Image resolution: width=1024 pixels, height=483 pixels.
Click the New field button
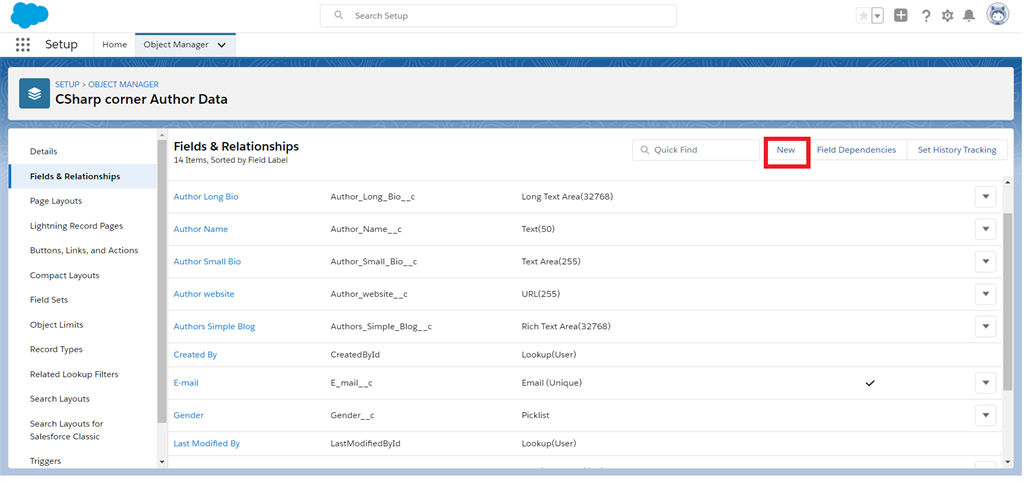point(786,149)
